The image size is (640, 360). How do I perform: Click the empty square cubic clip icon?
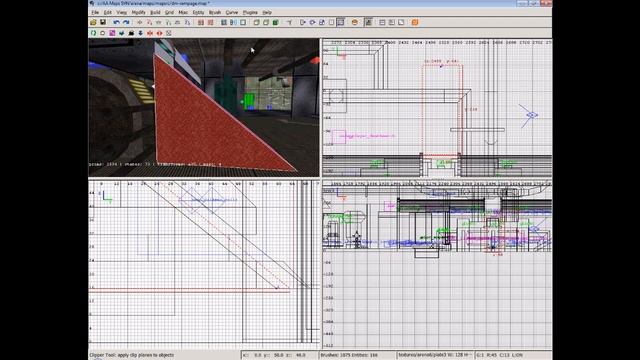click(x=243, y=22)
